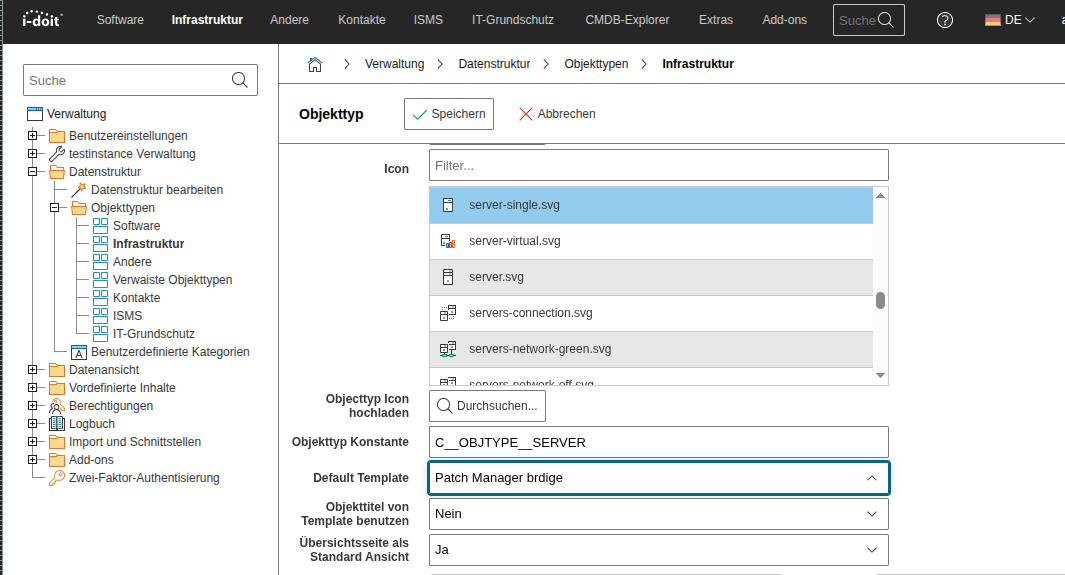Image resolution: width=1065 pixels, height=575 pixels.
Task: Open Benutzerdefinierte Kategorien in tree
Action: [x=170, y=352]
